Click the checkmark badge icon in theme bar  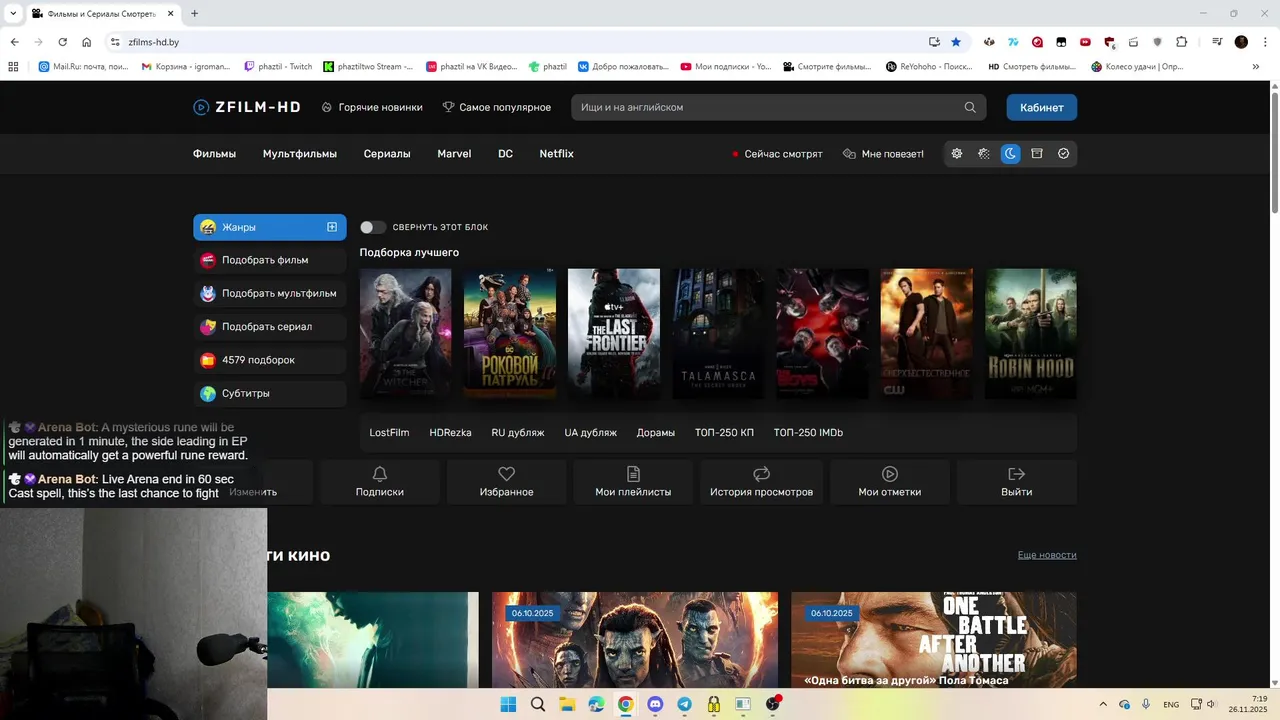point(1064,154)
